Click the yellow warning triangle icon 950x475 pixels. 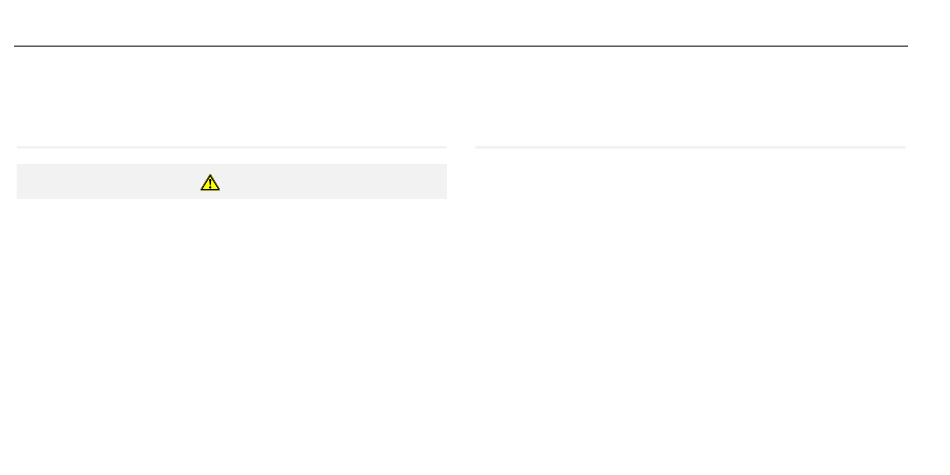click(x=210, y=182)
